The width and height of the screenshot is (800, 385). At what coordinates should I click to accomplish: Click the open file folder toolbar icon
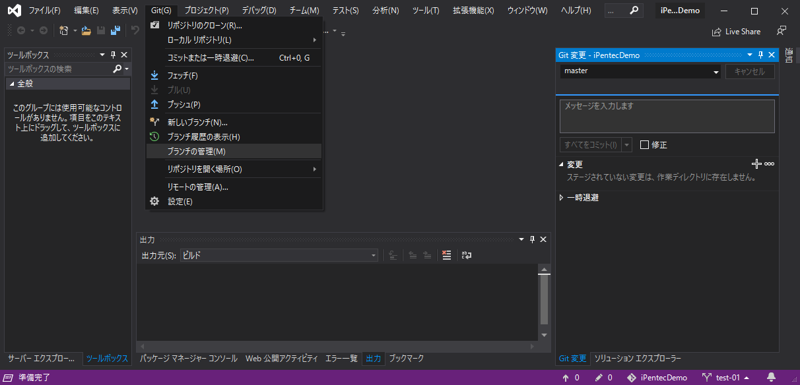point(86,31)
